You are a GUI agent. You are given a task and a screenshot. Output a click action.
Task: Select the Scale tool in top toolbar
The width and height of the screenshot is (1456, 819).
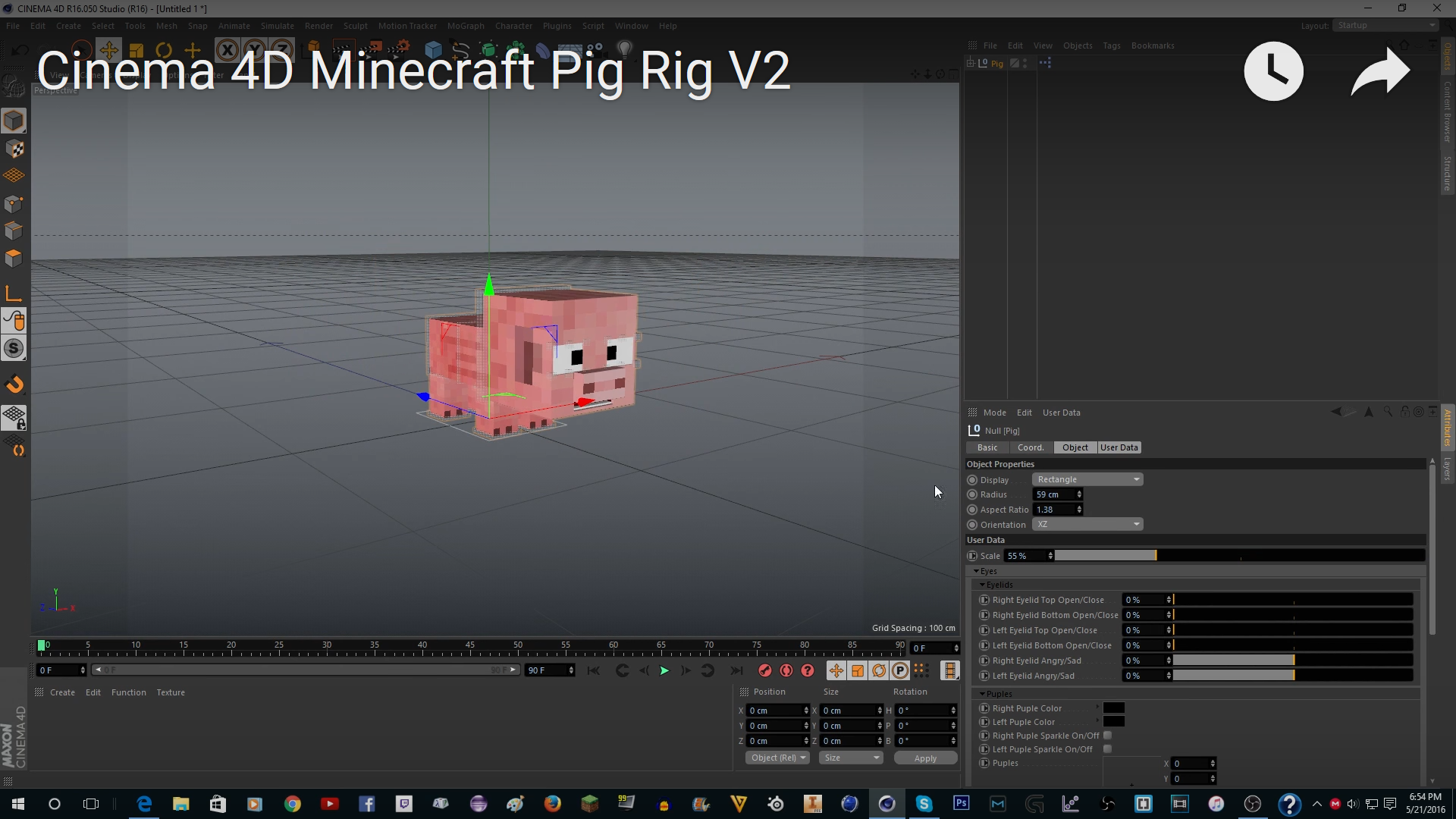click(136, 51)
